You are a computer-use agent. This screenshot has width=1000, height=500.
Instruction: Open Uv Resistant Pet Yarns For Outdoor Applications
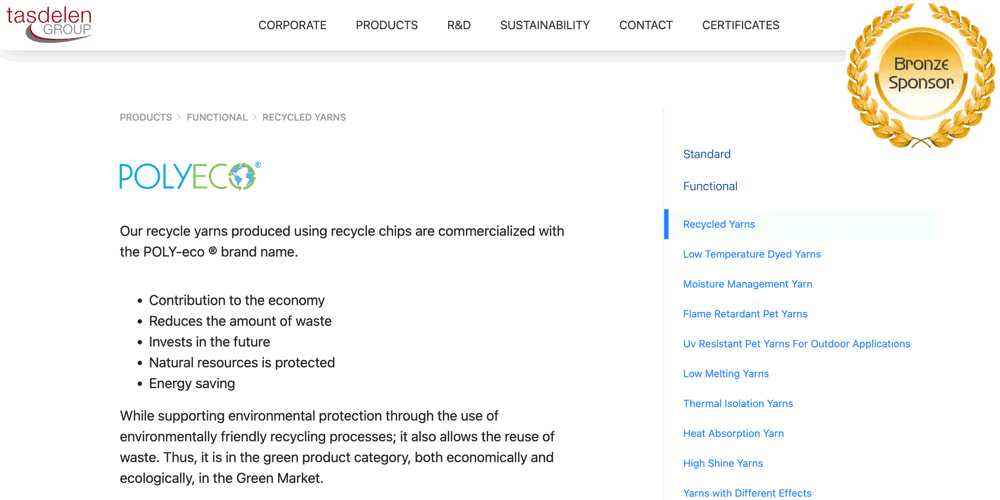pyautogui.click(x=796, y=344)
